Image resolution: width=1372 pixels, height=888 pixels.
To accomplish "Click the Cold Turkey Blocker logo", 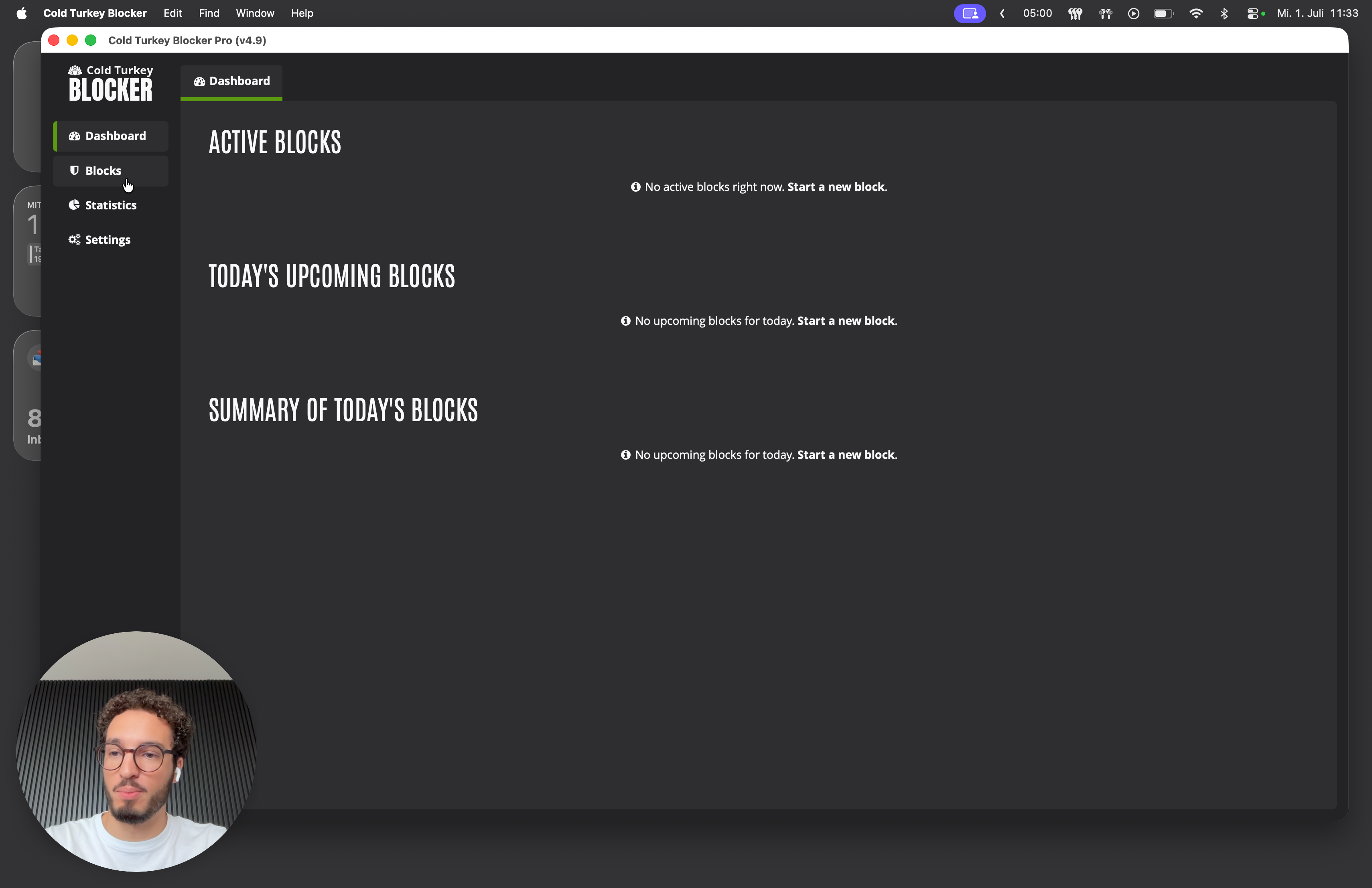I will pyautogui.click(x=111, y=83).
